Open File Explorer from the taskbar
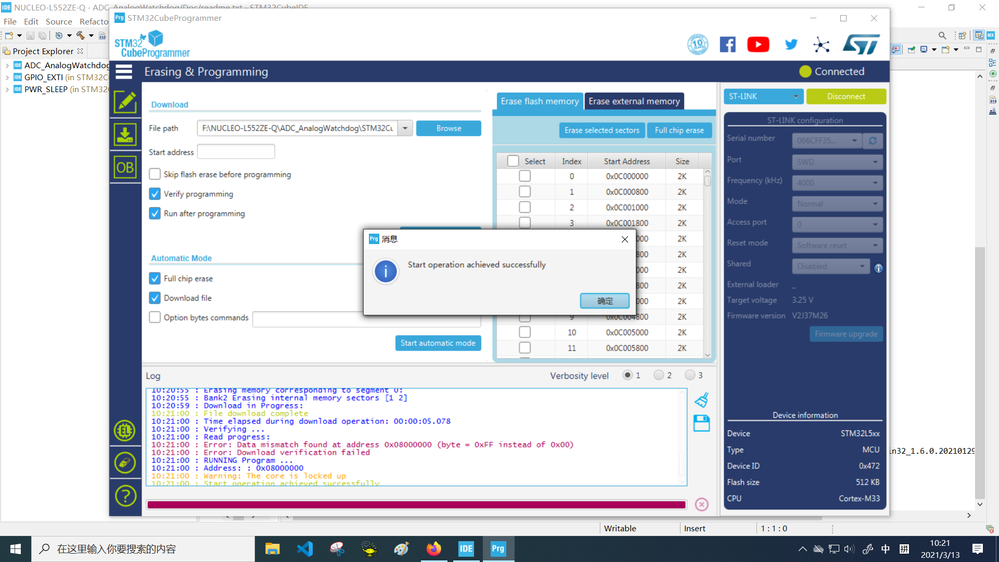 [x=273, y=549]
